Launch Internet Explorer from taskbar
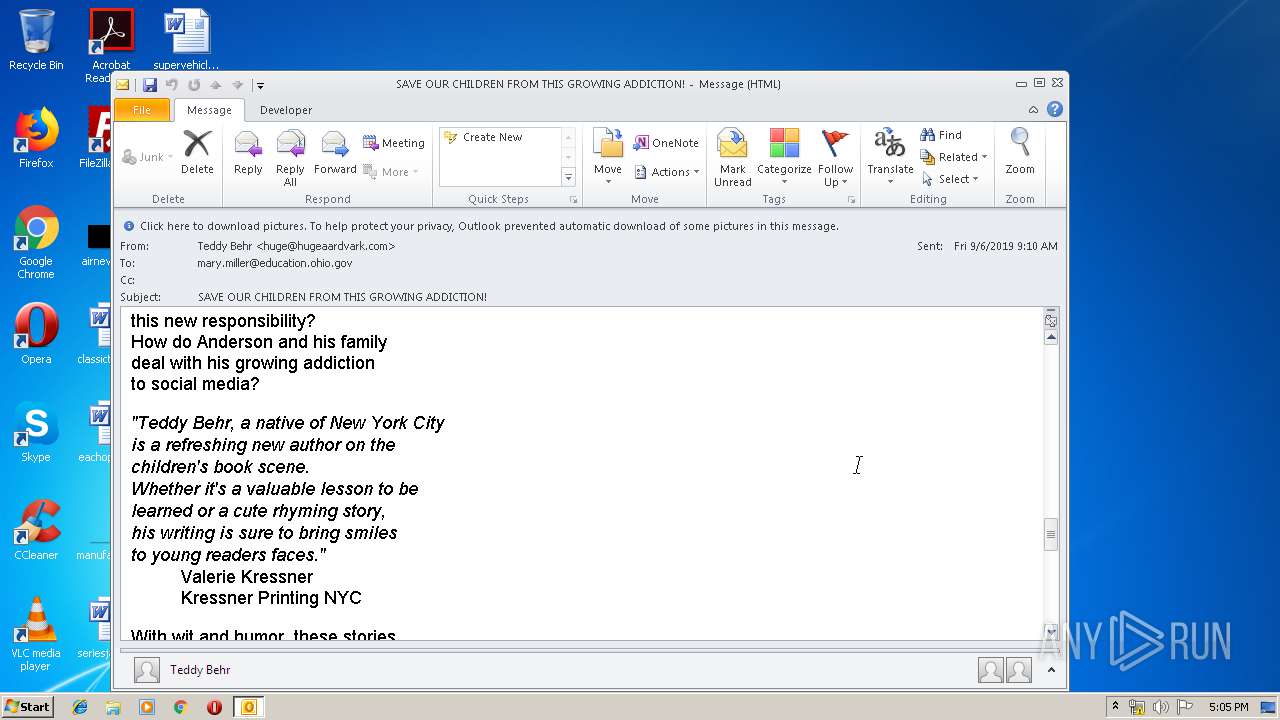 pos(80,707)
